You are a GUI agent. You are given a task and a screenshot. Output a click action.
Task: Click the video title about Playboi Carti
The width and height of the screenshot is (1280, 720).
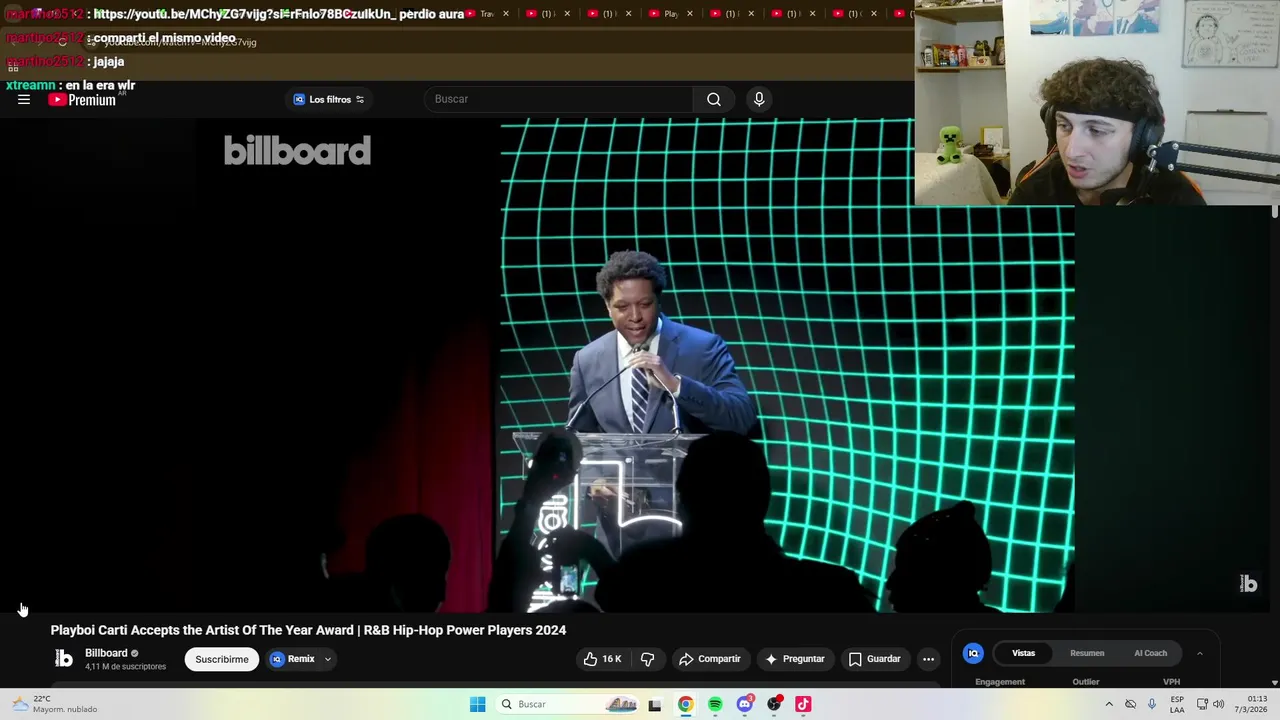click(x=308, y=630)
